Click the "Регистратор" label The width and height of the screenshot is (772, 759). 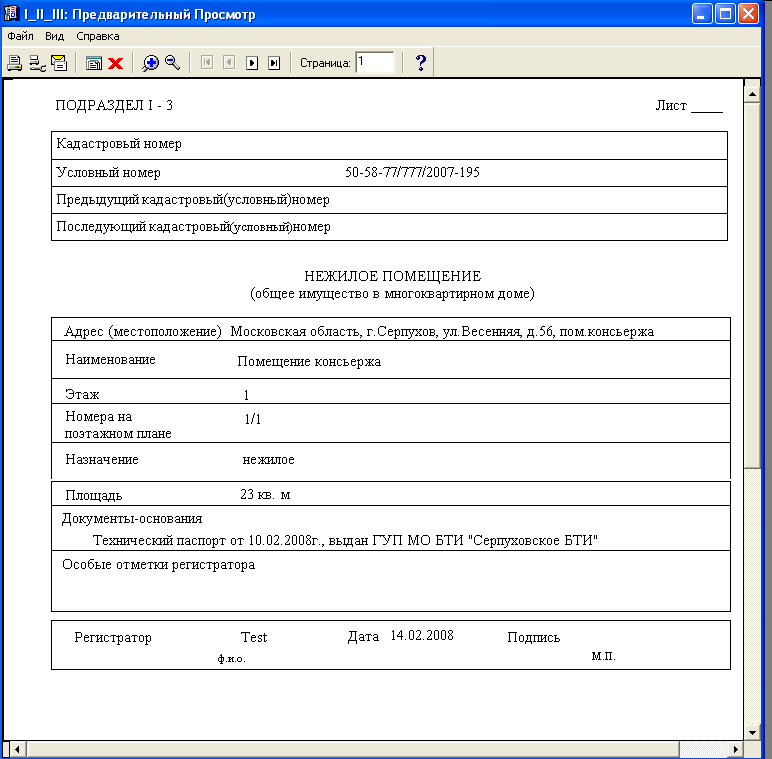(x=113, y=638)
